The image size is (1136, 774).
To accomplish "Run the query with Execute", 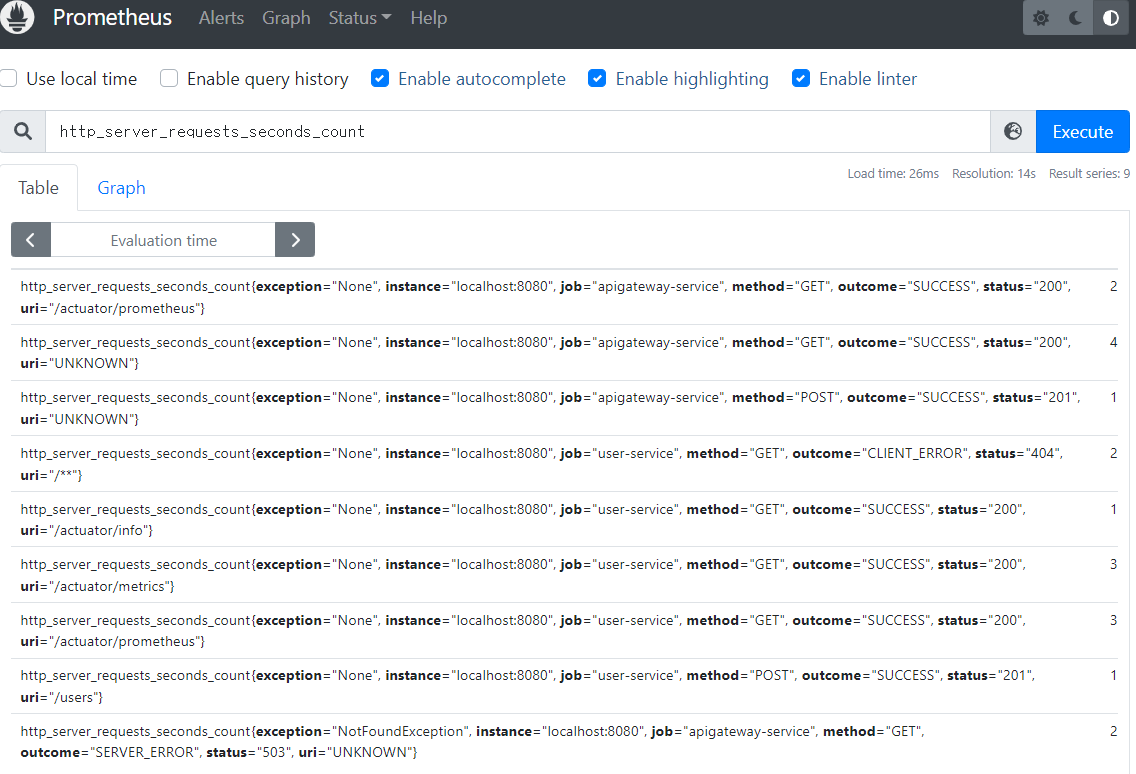I will 1082,132.
